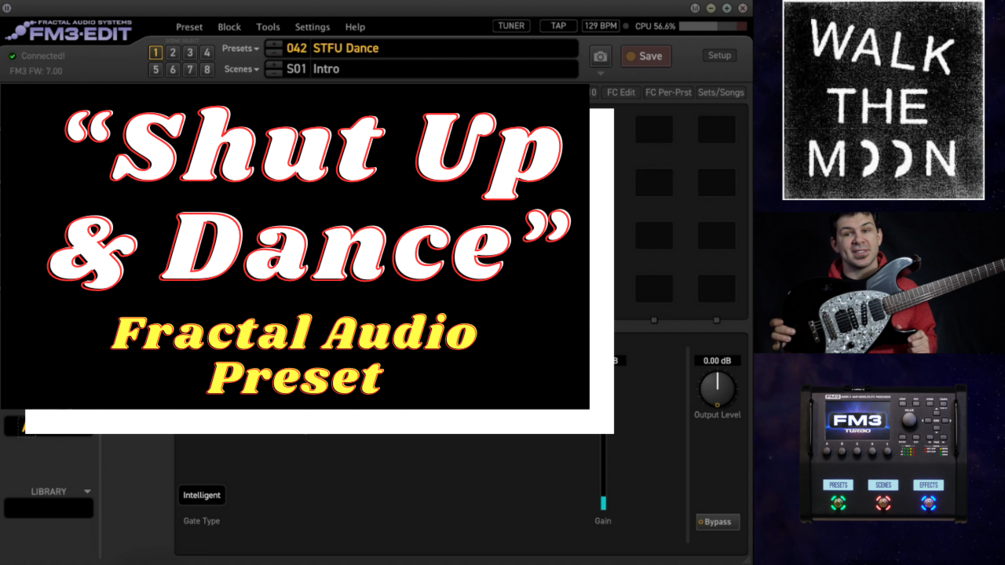Click the camera snapshot icon
The image size is (1005, 565).
[600, 56]
